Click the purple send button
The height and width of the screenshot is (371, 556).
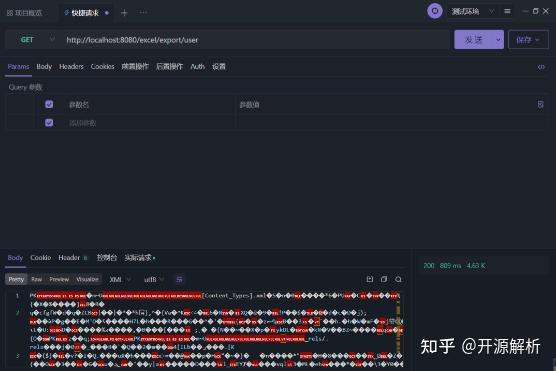pos(474,40)
